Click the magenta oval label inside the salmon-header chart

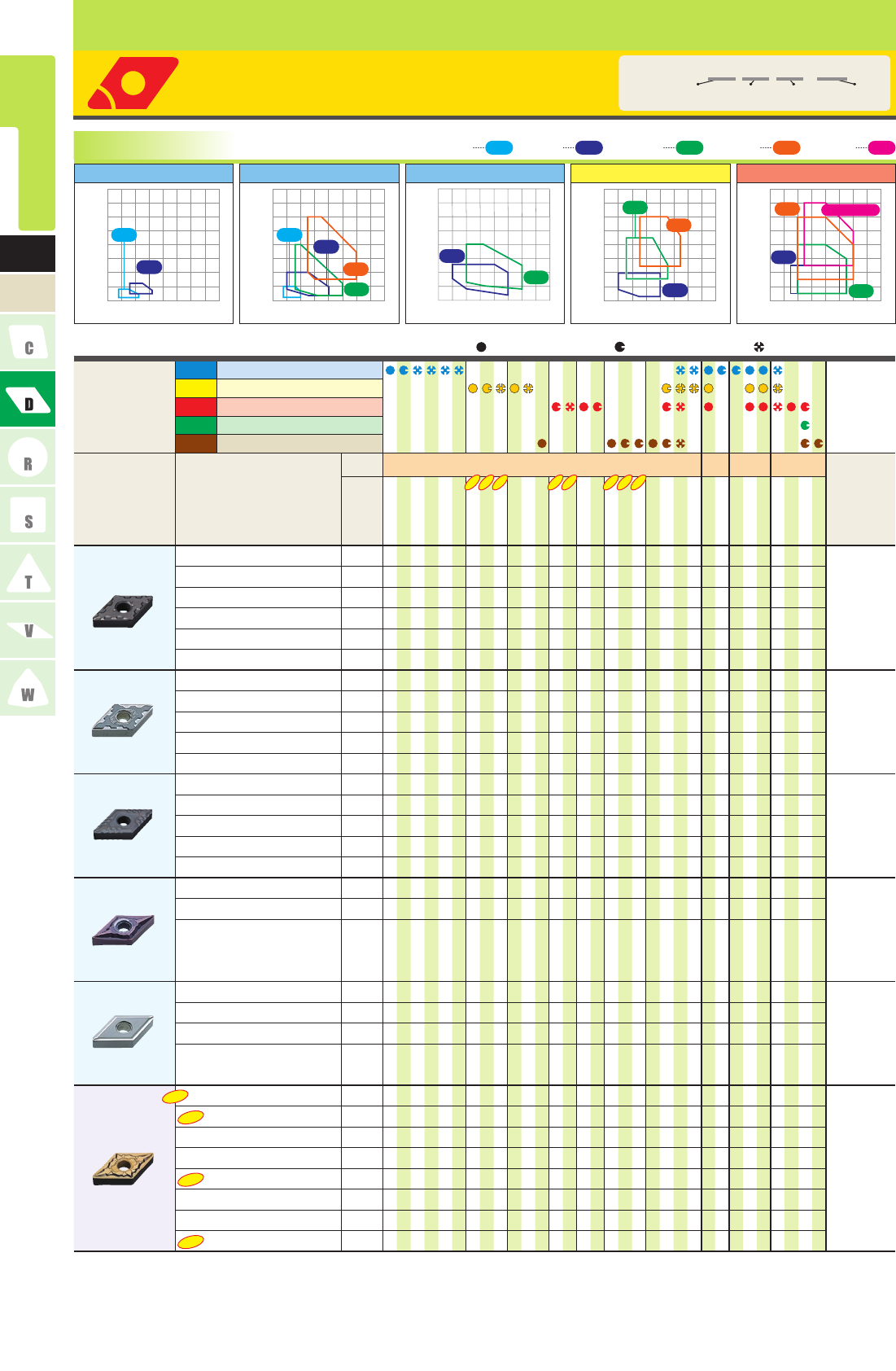850,210
